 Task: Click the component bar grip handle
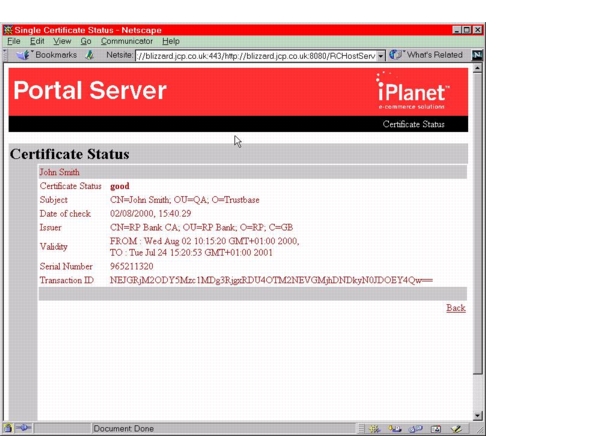click(361, 429)
